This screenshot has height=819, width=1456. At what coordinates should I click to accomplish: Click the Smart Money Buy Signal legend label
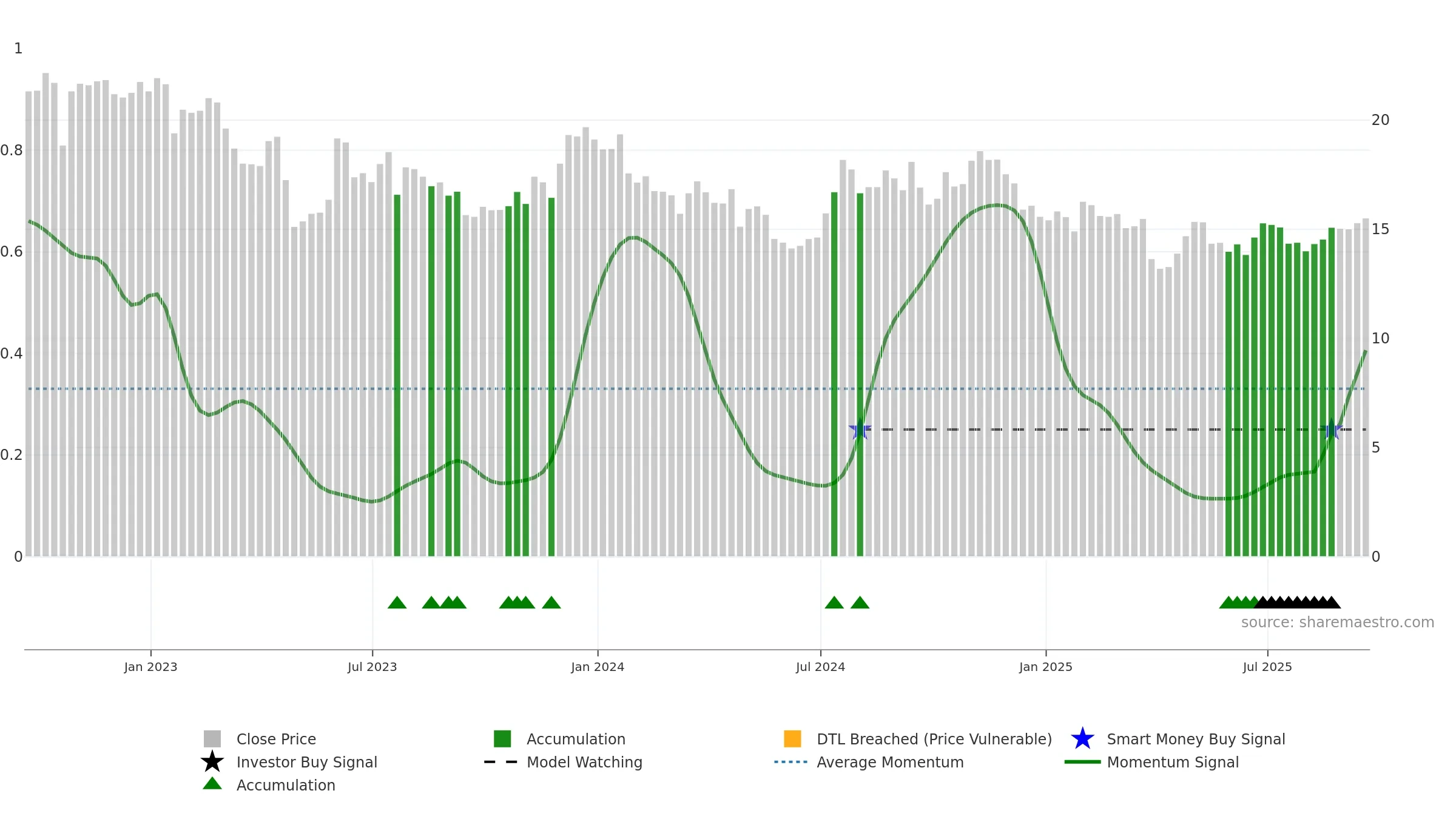point(1196,739)
